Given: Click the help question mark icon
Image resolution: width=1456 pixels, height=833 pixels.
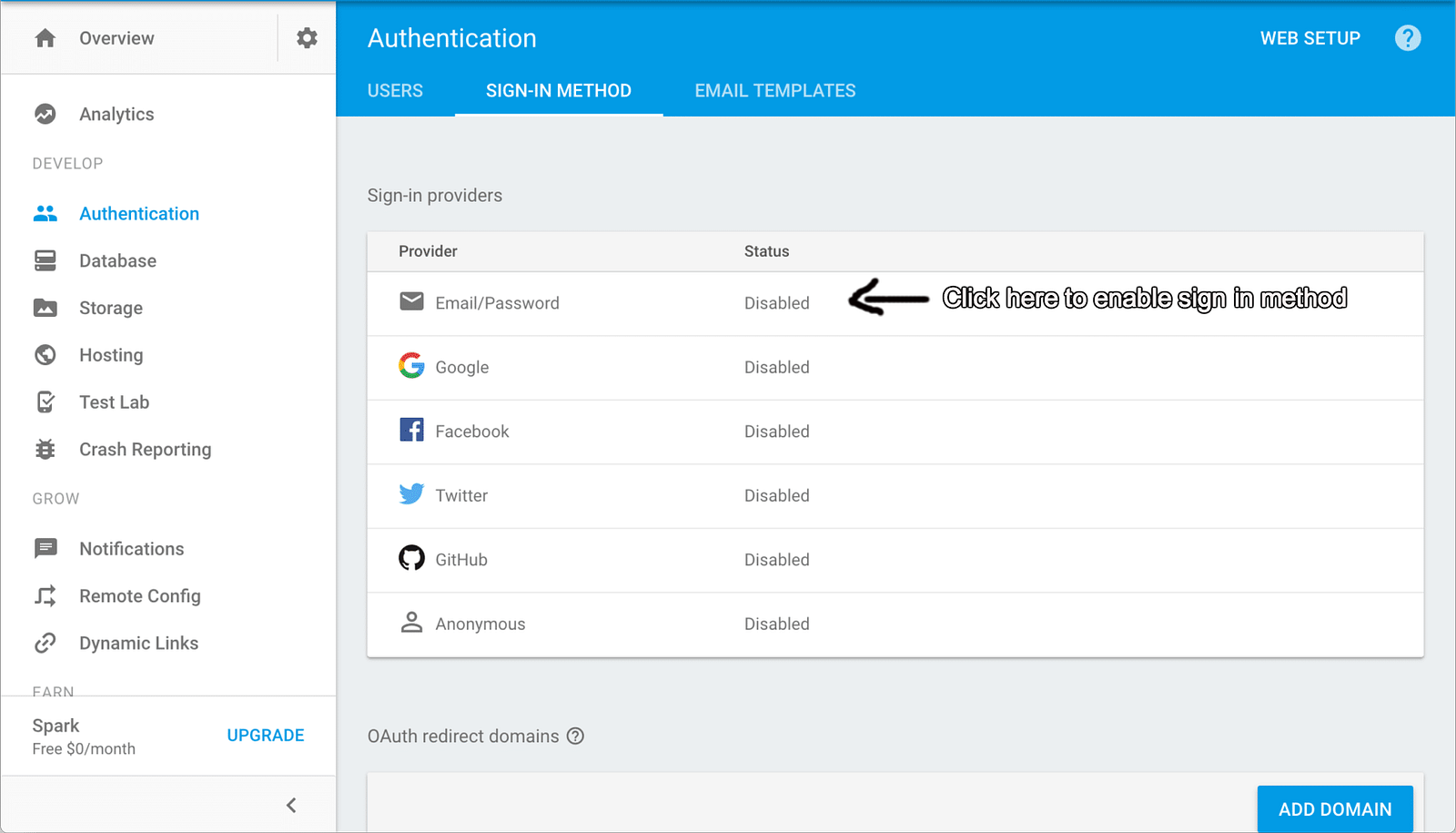Looking at the screenshot, I should 1407,38.
